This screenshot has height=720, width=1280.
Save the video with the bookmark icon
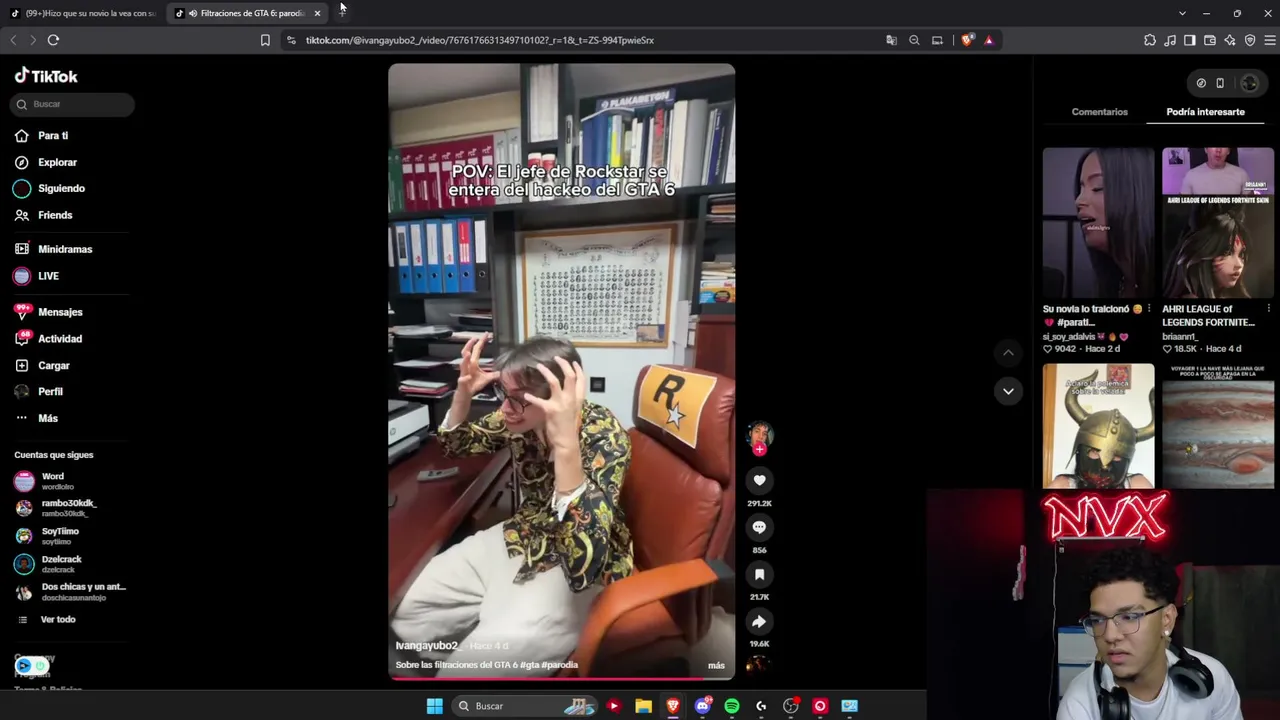pos(759,574)
